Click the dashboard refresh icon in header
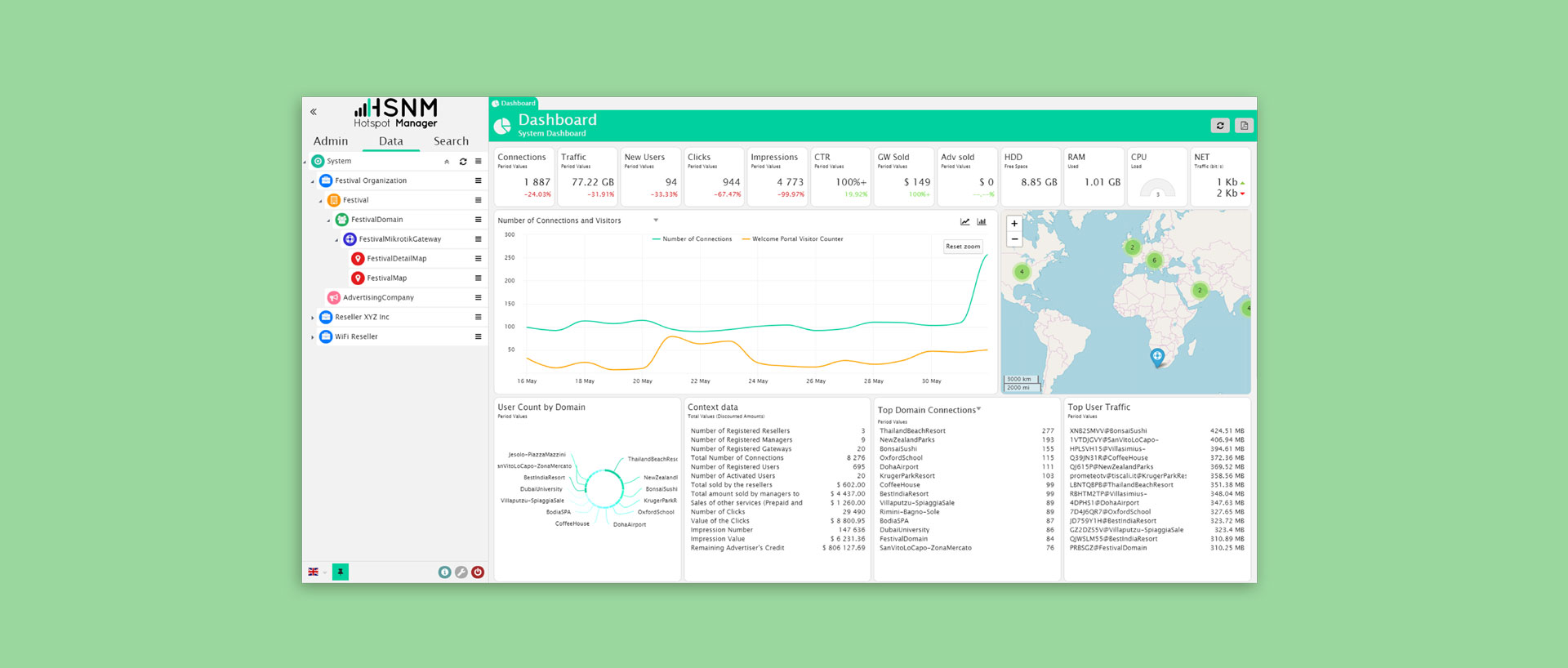 tap(1219, 126)
